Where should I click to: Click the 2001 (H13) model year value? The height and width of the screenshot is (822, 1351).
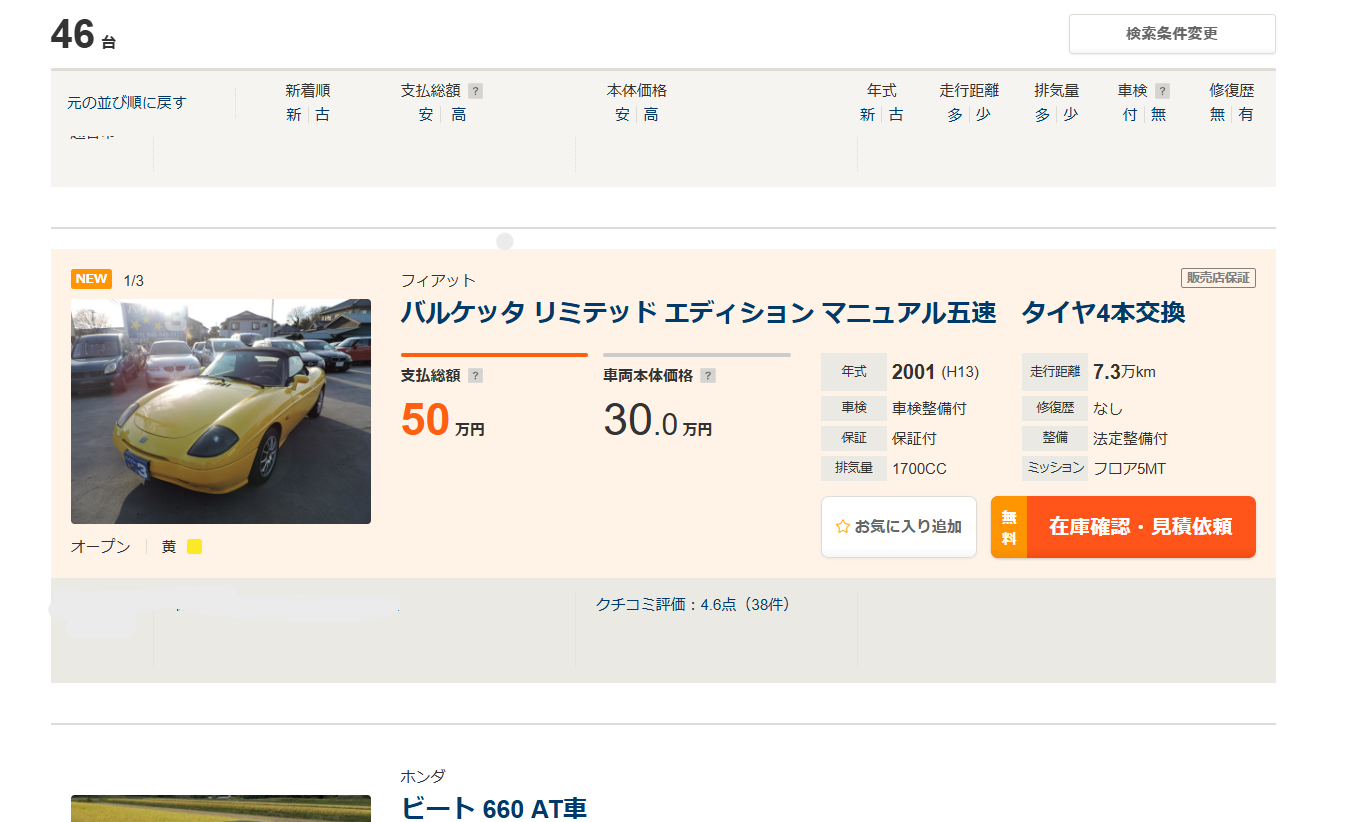[935, 372]
